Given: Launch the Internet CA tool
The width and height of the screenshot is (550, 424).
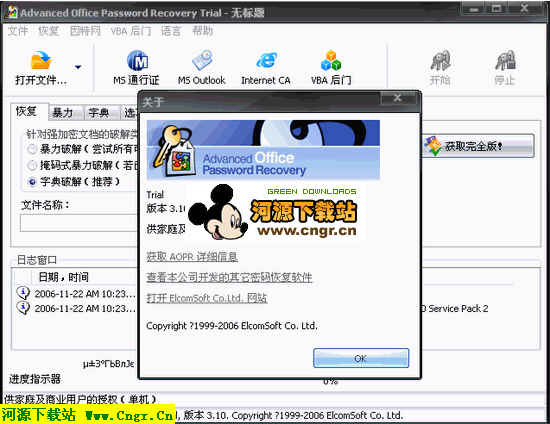Looking at the screenshot, I should (x=266, y=68).
